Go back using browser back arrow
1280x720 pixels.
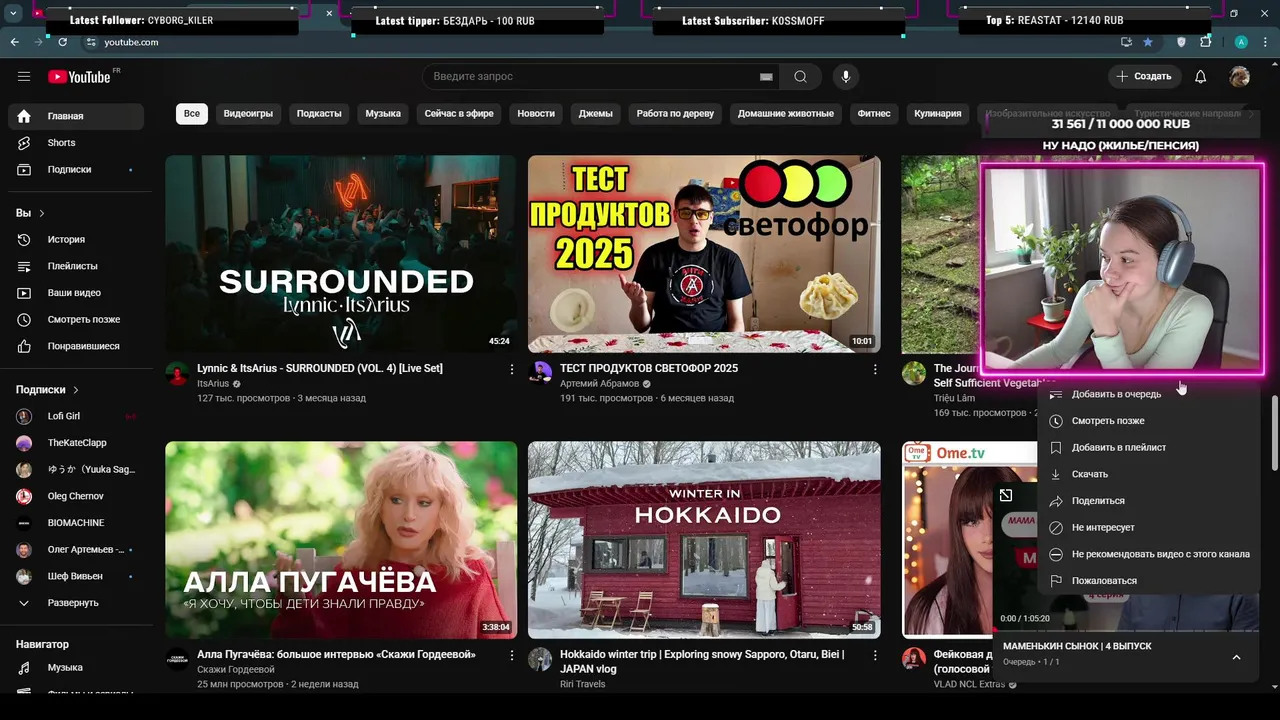(x=15, y=42)
